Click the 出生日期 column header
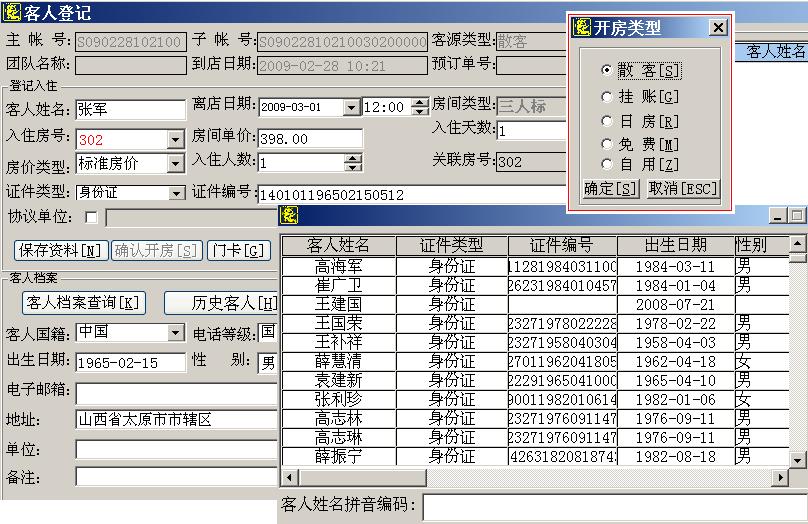The image size is (808, 524). tap(675, 245)
